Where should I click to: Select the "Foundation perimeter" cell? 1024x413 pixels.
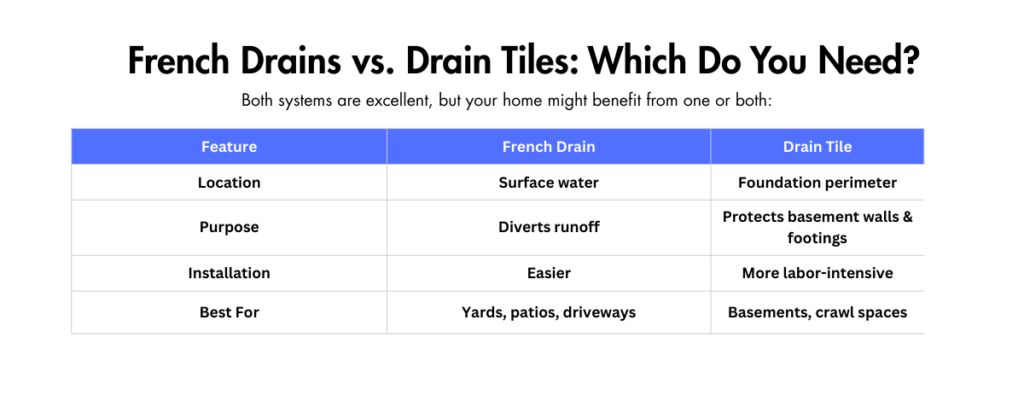point(817,183)
